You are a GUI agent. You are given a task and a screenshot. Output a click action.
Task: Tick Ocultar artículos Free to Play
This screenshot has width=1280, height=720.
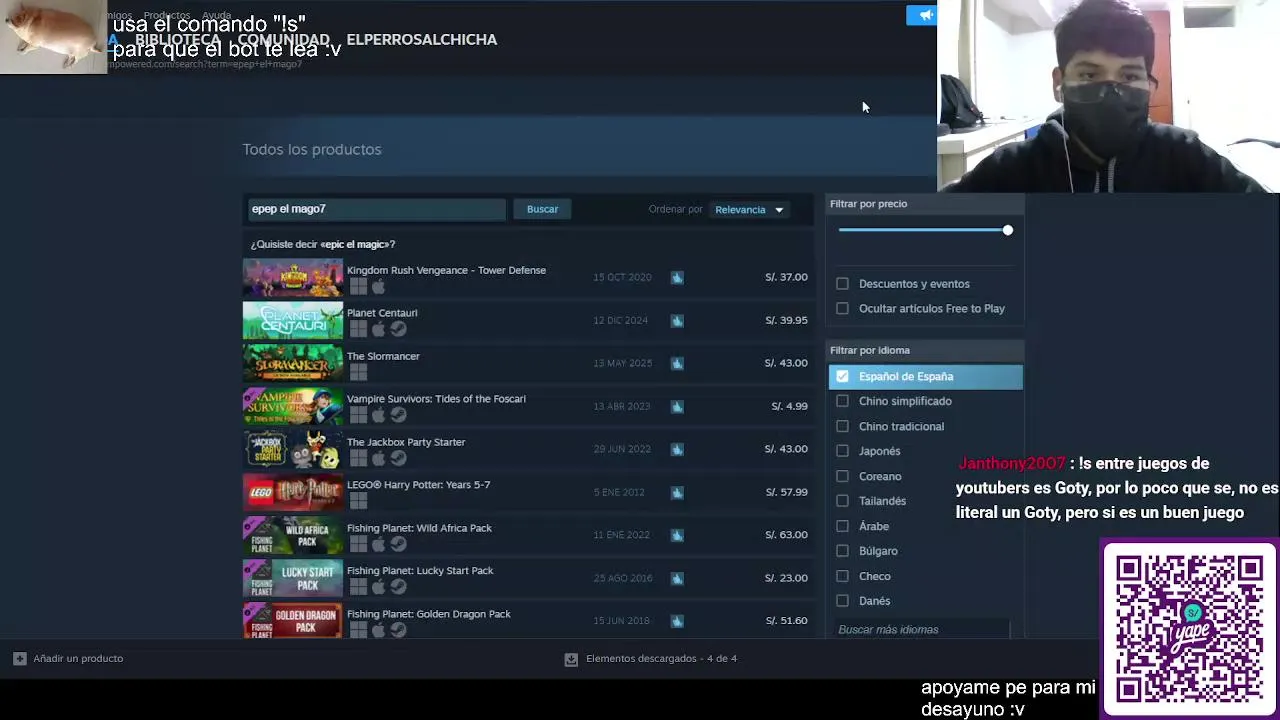(842, 309)
